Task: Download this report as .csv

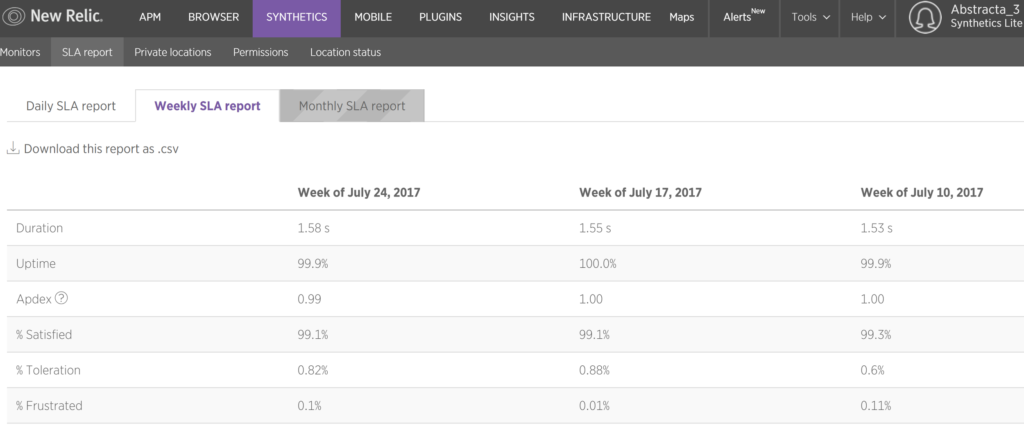Action: [x=101, y=149]
